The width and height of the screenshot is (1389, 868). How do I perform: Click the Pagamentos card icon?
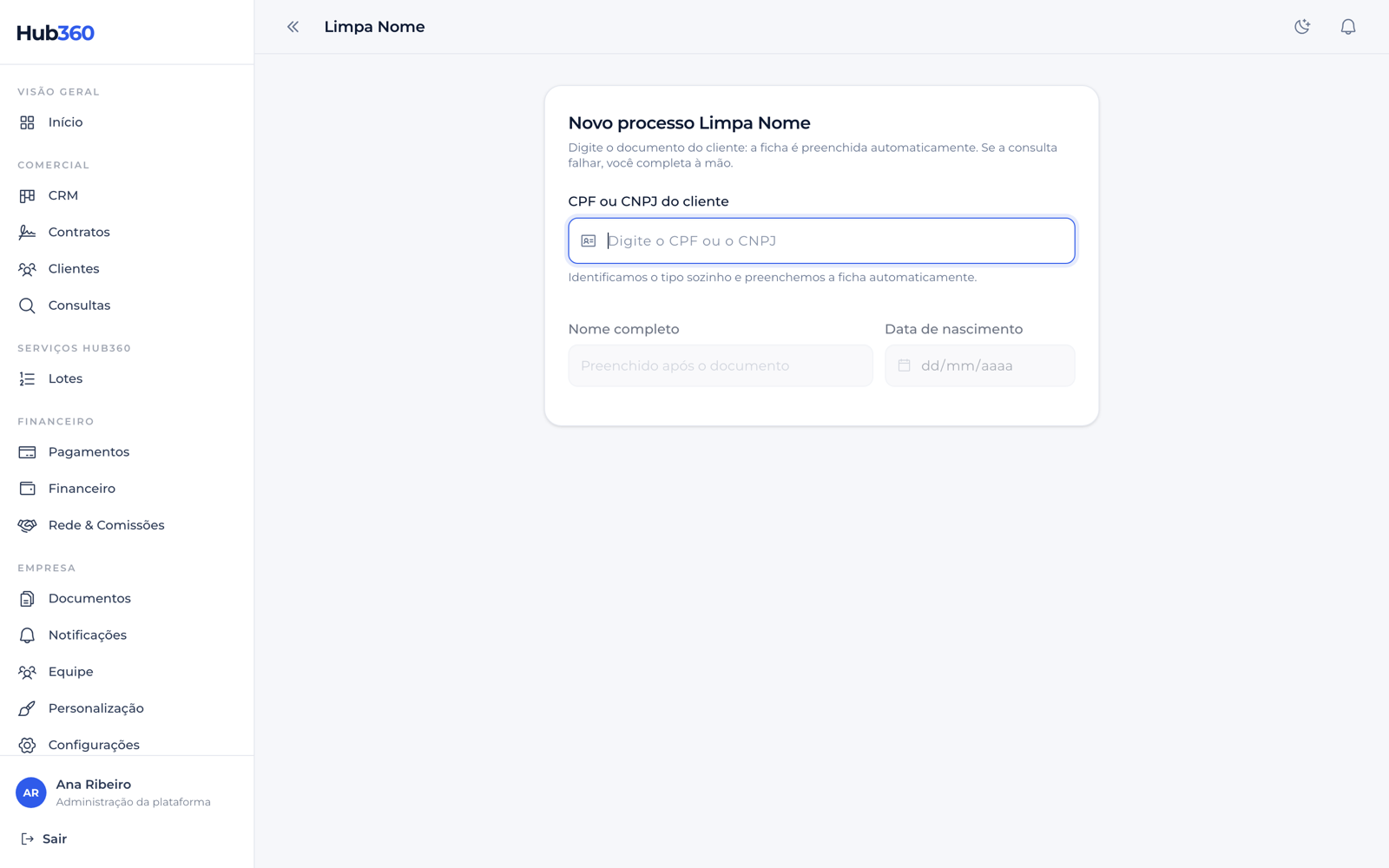27,452
